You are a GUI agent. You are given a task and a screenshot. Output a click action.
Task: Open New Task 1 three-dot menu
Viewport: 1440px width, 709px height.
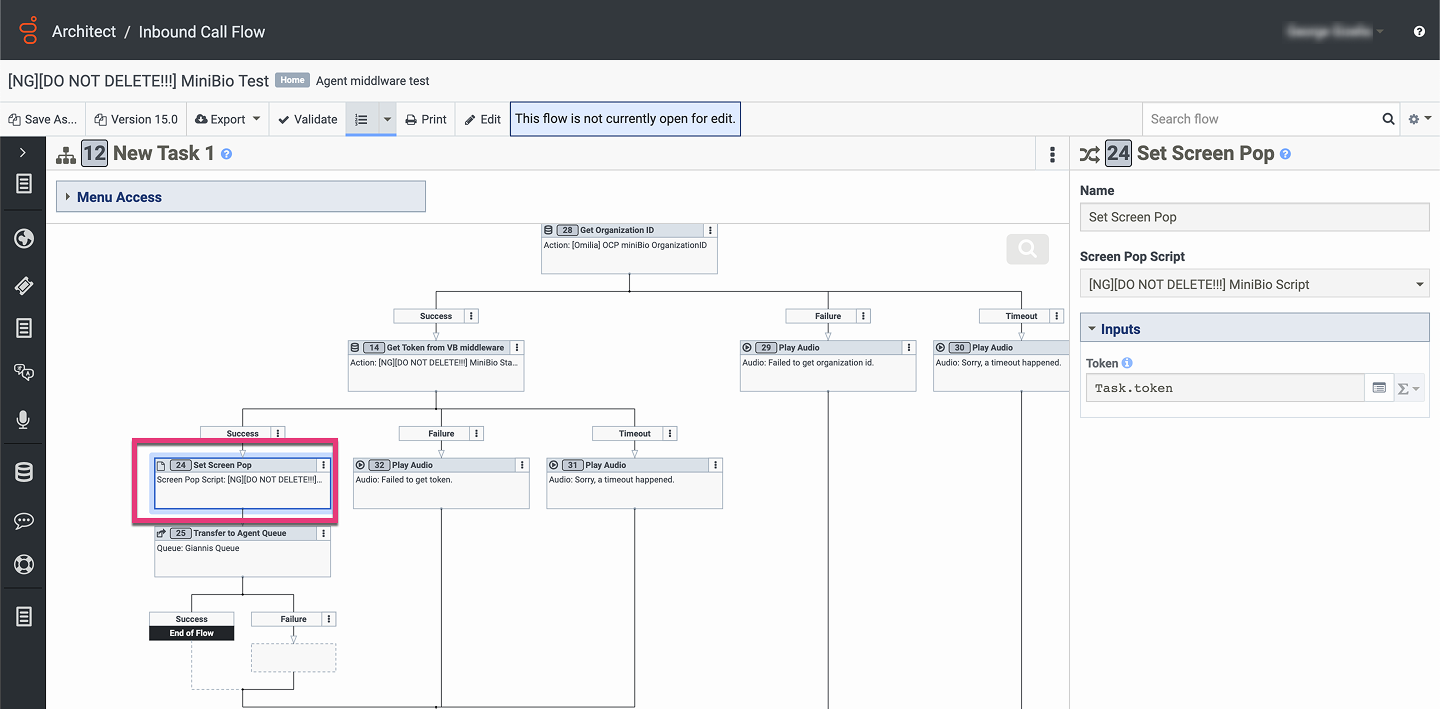coord(1052,154)
